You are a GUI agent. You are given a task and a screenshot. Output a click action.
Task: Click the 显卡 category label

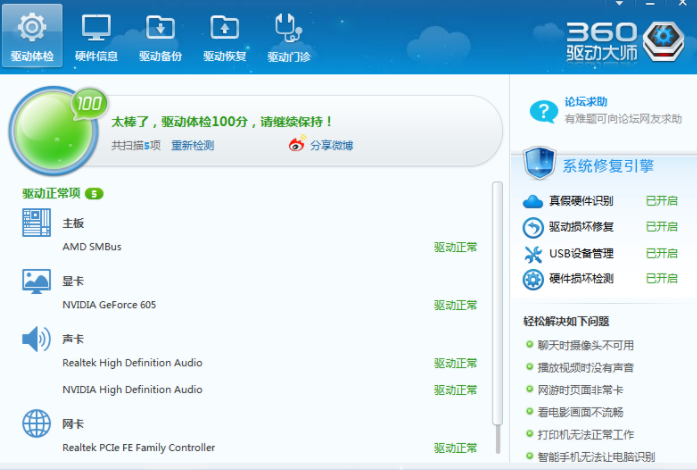pyautogui.click(x=73, y=281)
